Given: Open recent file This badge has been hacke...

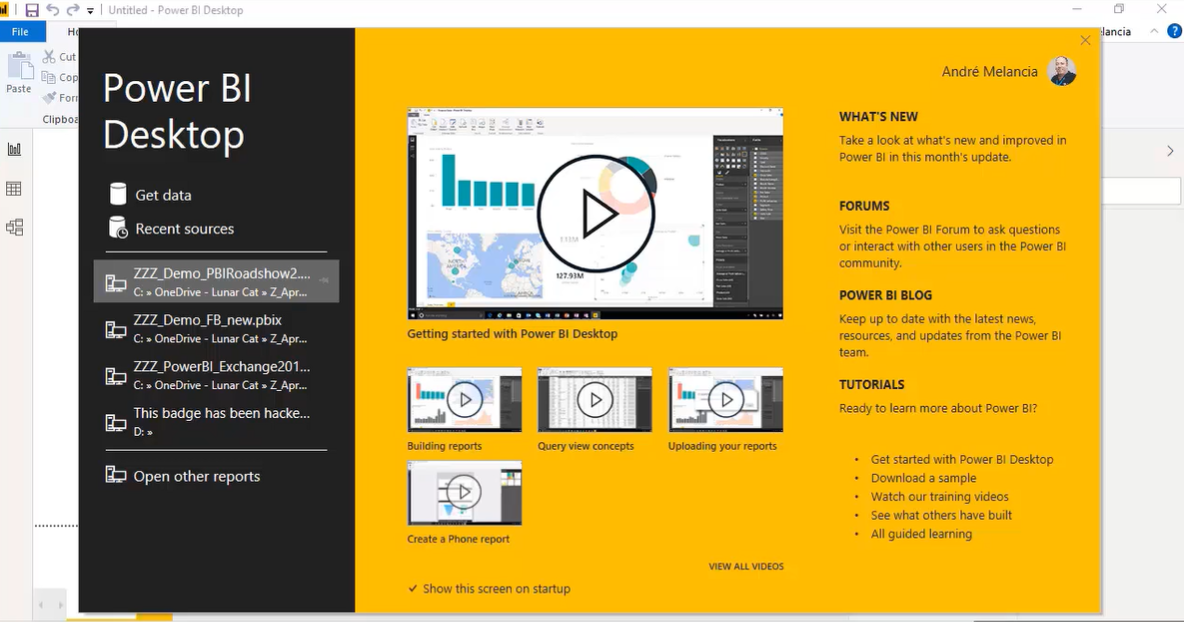Looking at the screenshot, I should 216,422.
